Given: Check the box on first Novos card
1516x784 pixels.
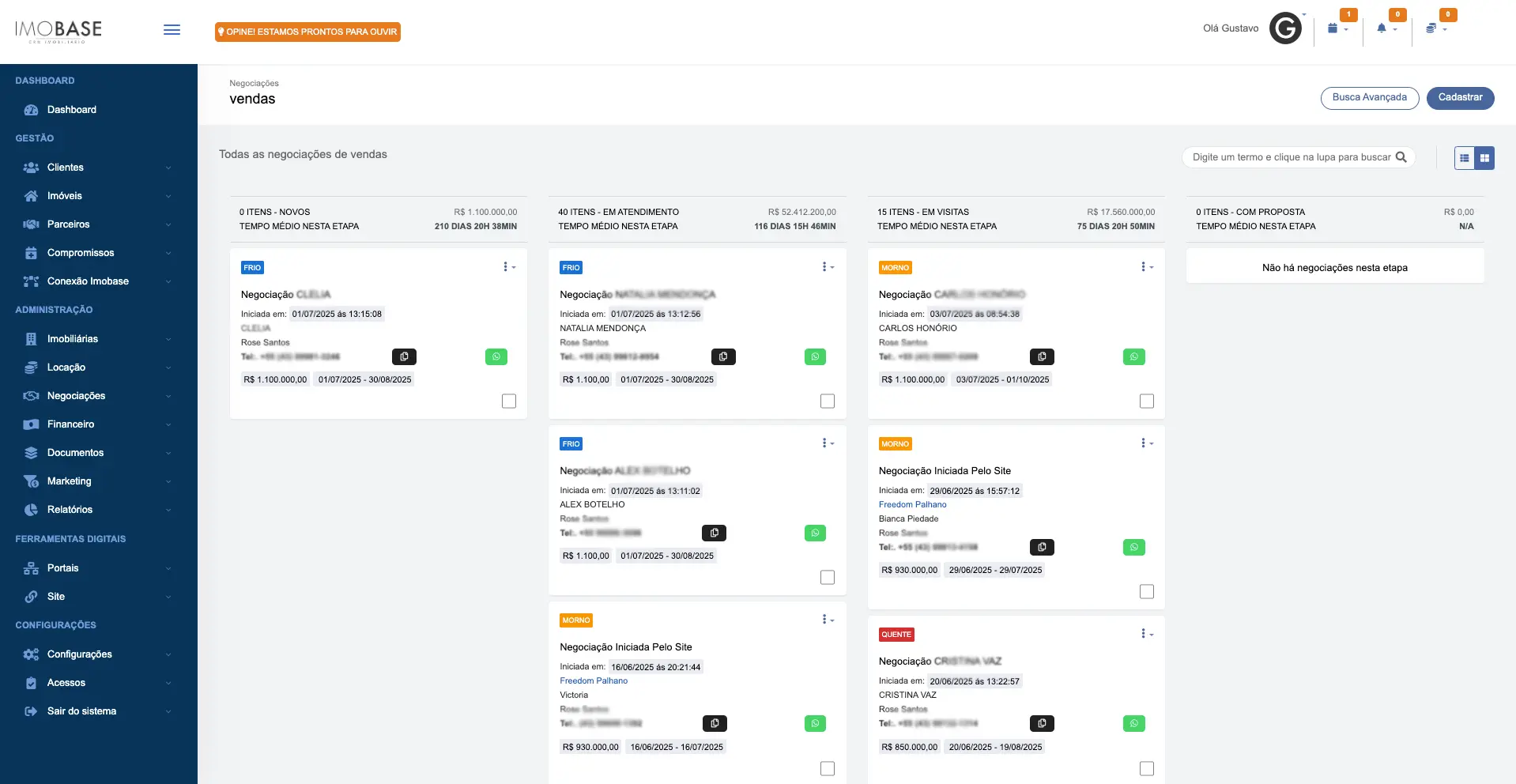Looking at the screenshot, I should tap(509, 401).
